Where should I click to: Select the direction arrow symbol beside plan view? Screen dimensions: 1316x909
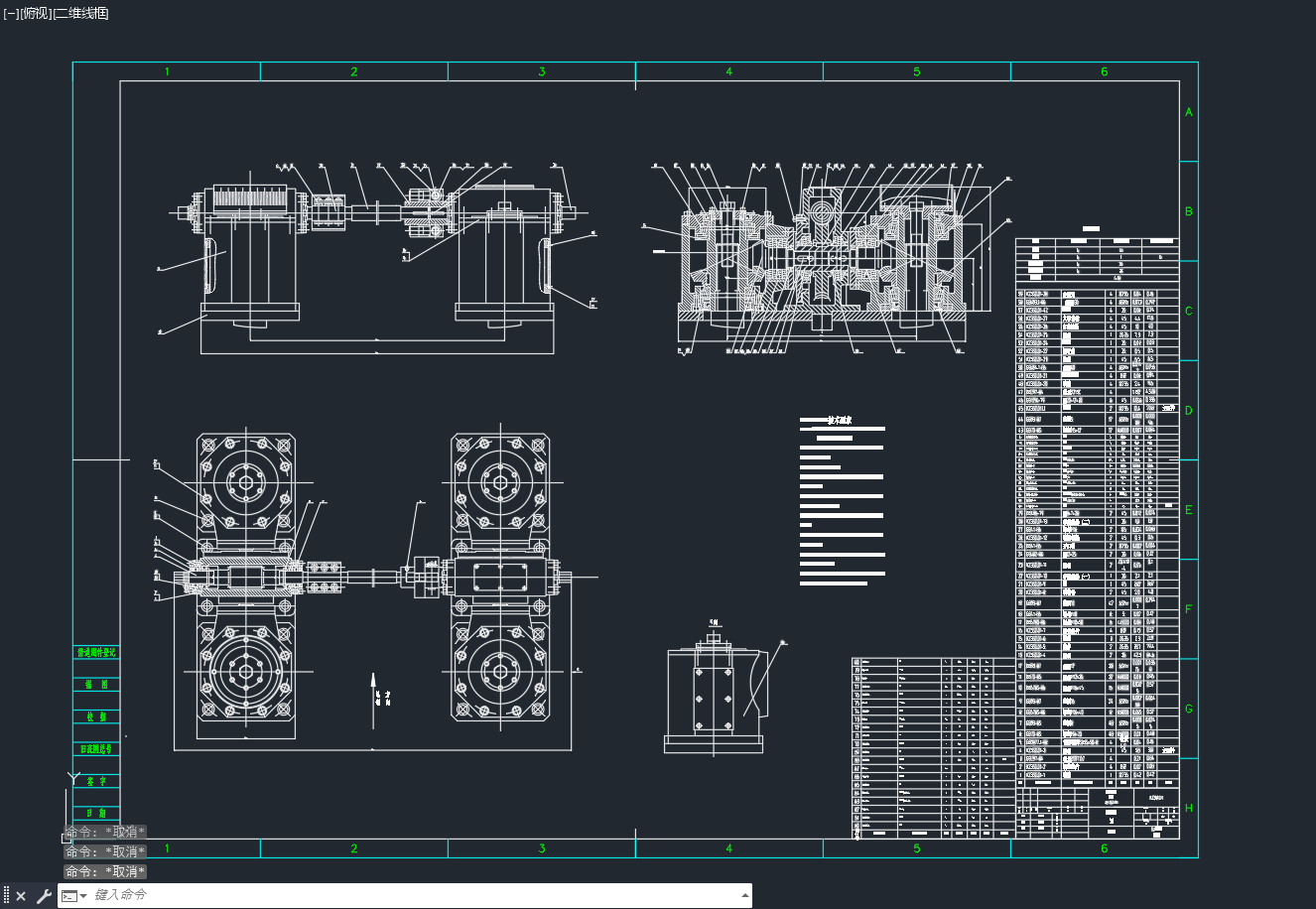click(x=374, y=700)
